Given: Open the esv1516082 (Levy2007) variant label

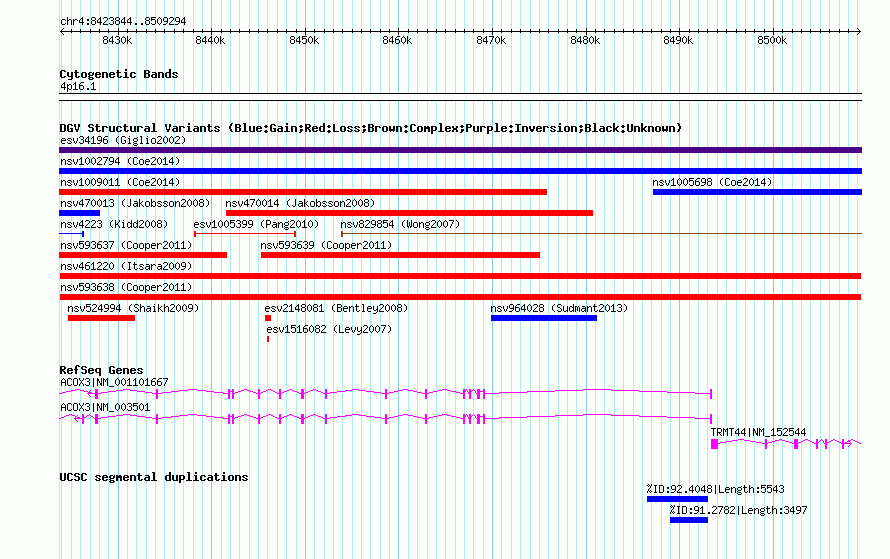Looking at the screenshot, I should click(x=329, y=329).
